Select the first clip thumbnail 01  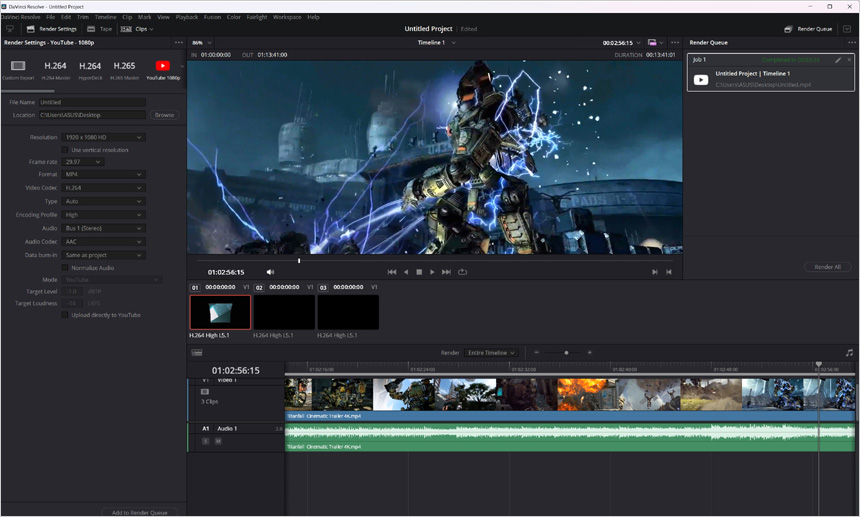(220, 312)
